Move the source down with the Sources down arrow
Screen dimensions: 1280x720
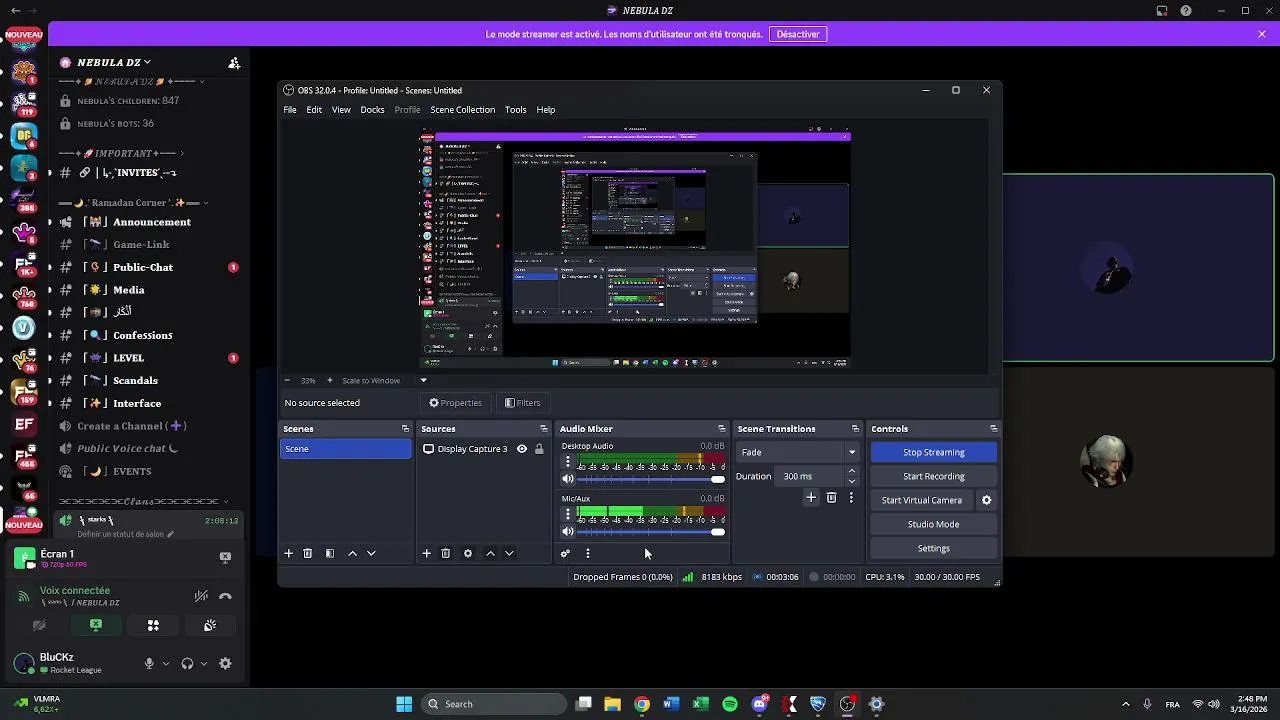[509, 553]
